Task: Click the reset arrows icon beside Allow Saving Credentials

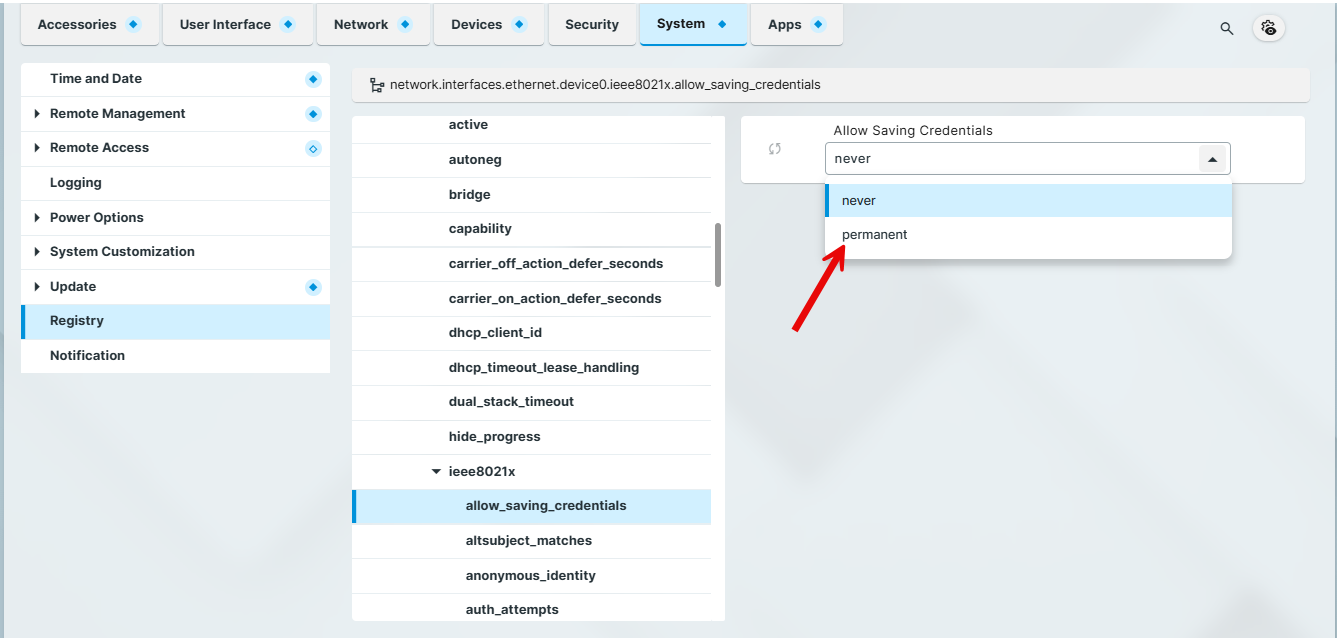Action: pos(774,149)
